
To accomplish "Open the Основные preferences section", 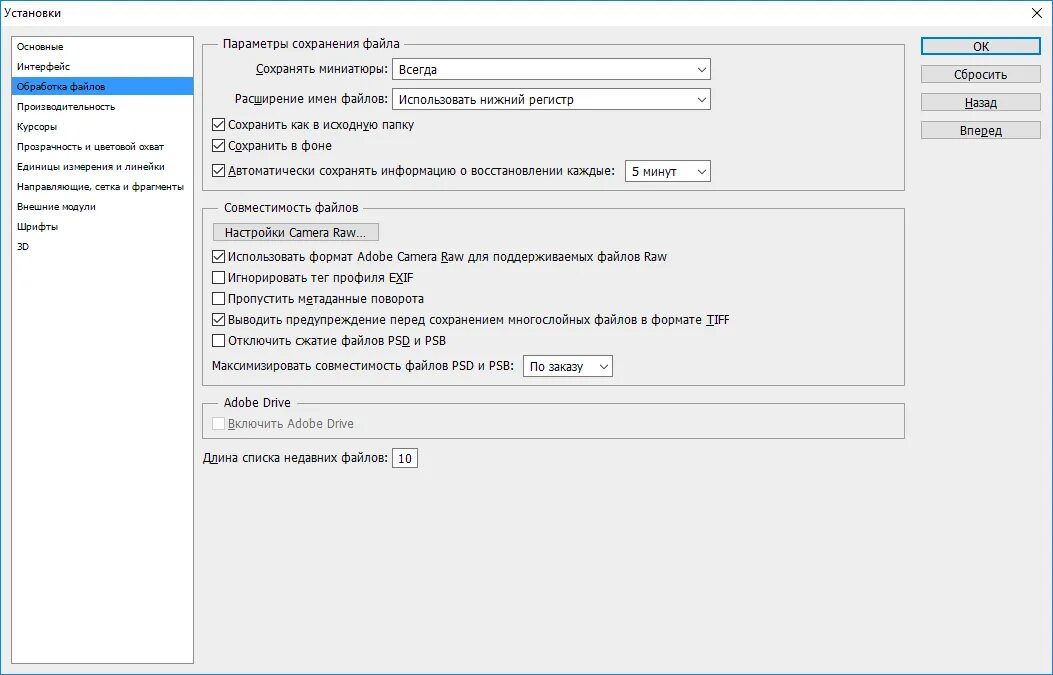I will point(102,46).
